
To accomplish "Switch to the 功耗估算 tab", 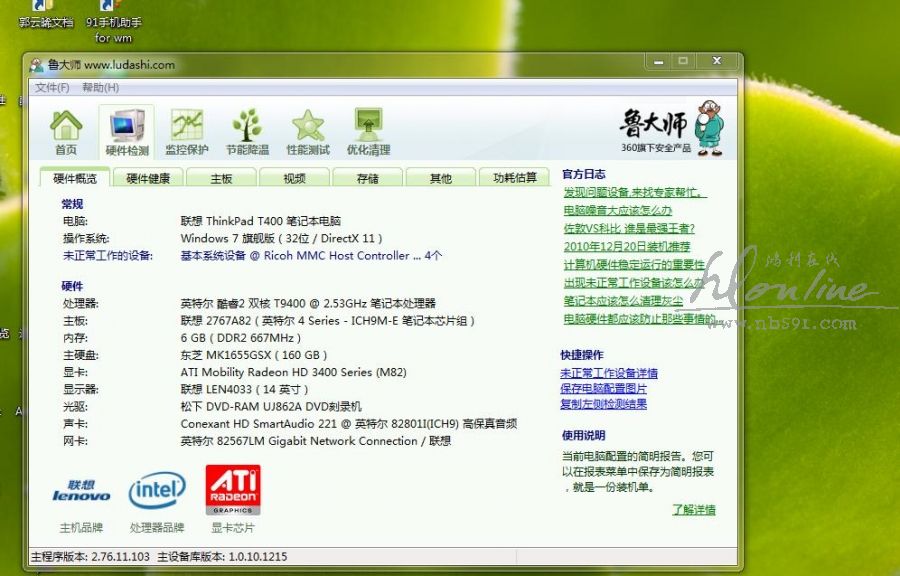I will click(514, 178).
